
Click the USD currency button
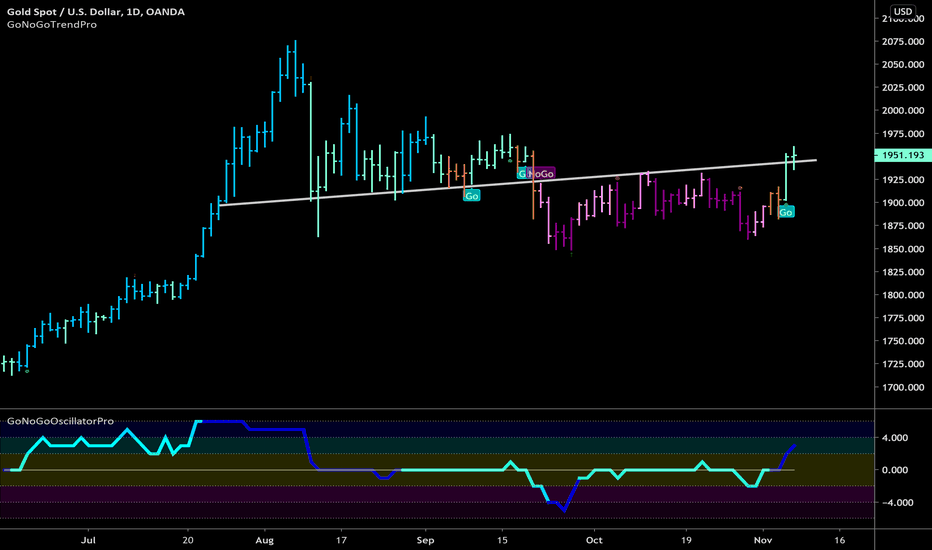[x=902, y=11]
